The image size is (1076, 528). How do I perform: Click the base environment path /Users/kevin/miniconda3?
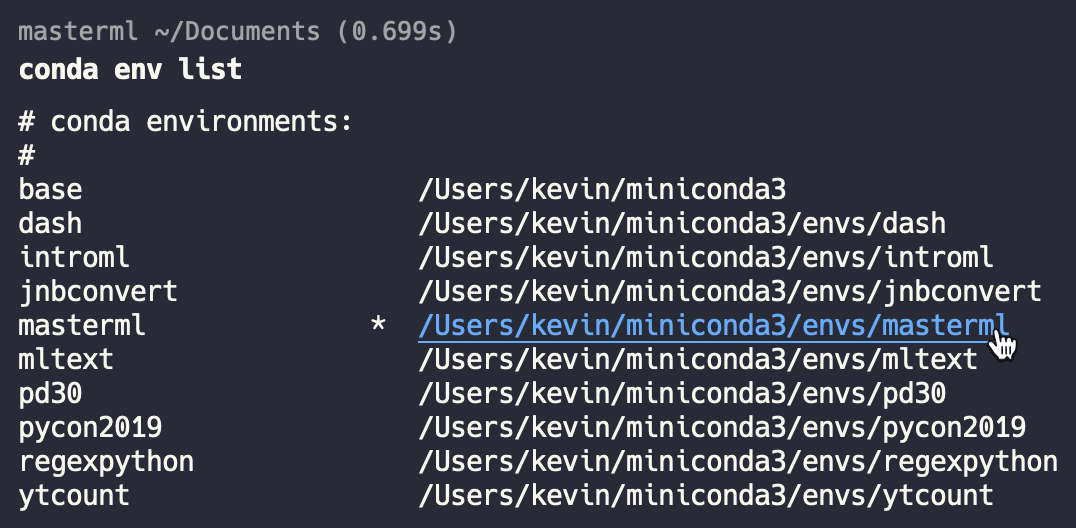click(x=602, y=190)
